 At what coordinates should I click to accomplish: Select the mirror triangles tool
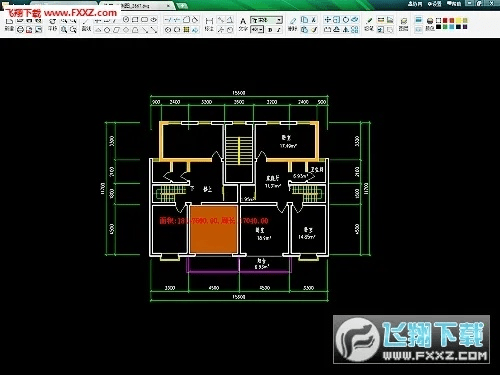345,29
